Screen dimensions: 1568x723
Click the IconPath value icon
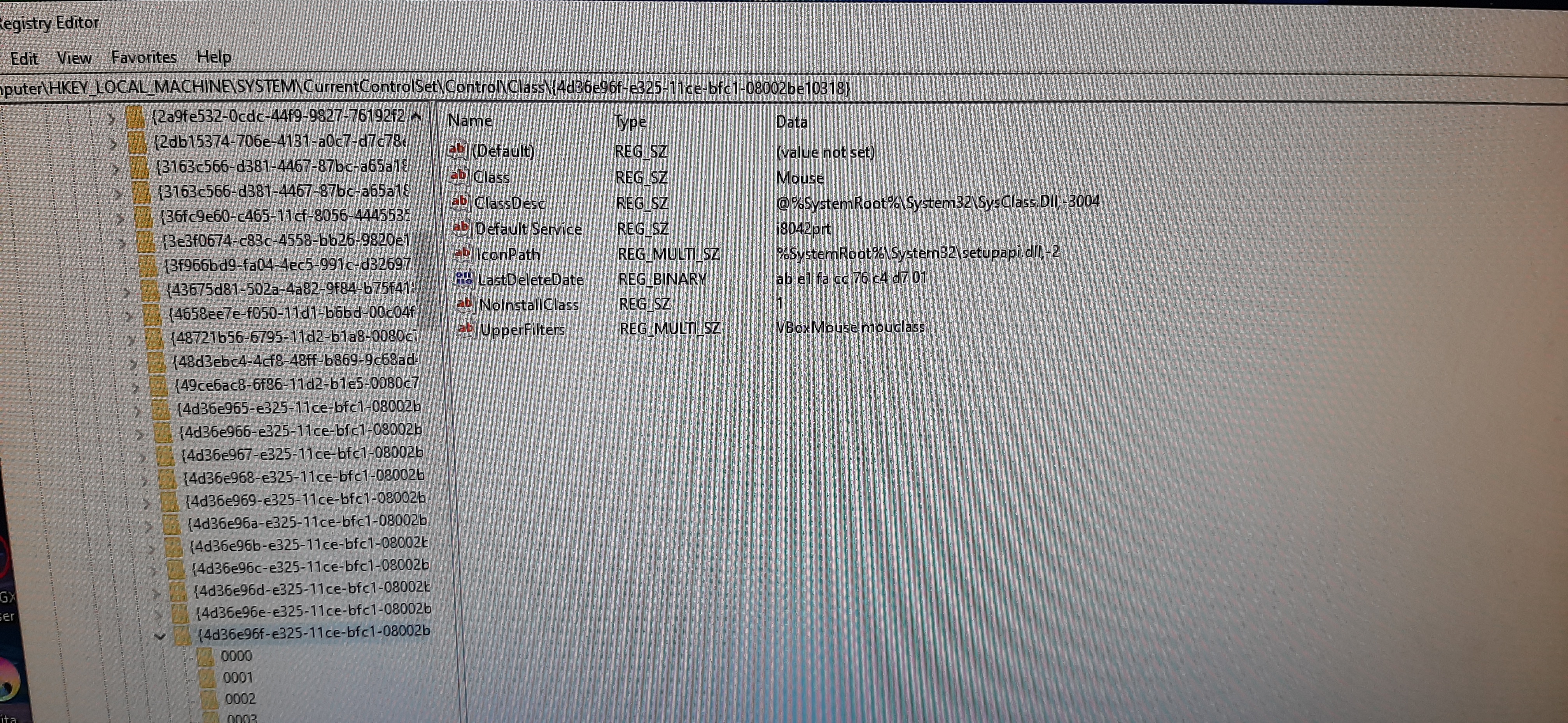click(463, 253)
